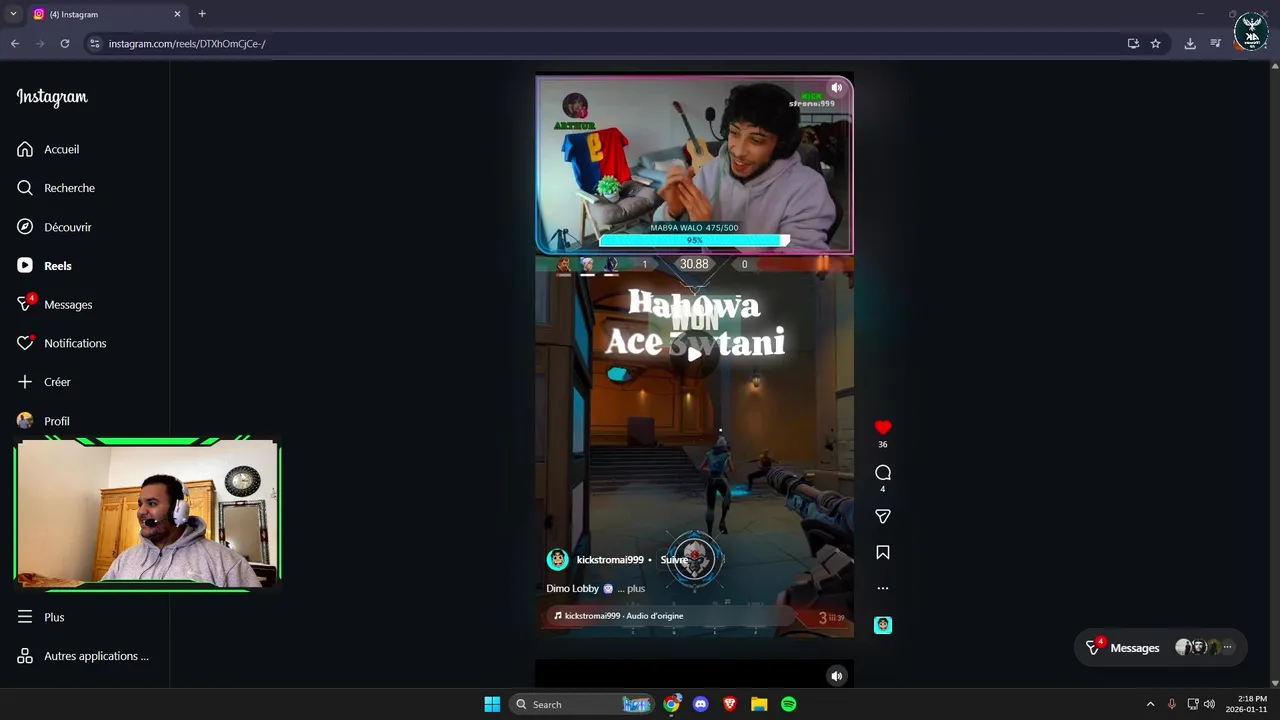Click MAB9A WALO 475/500 progress bar
1280x720 pixels.
click(694, 240)
